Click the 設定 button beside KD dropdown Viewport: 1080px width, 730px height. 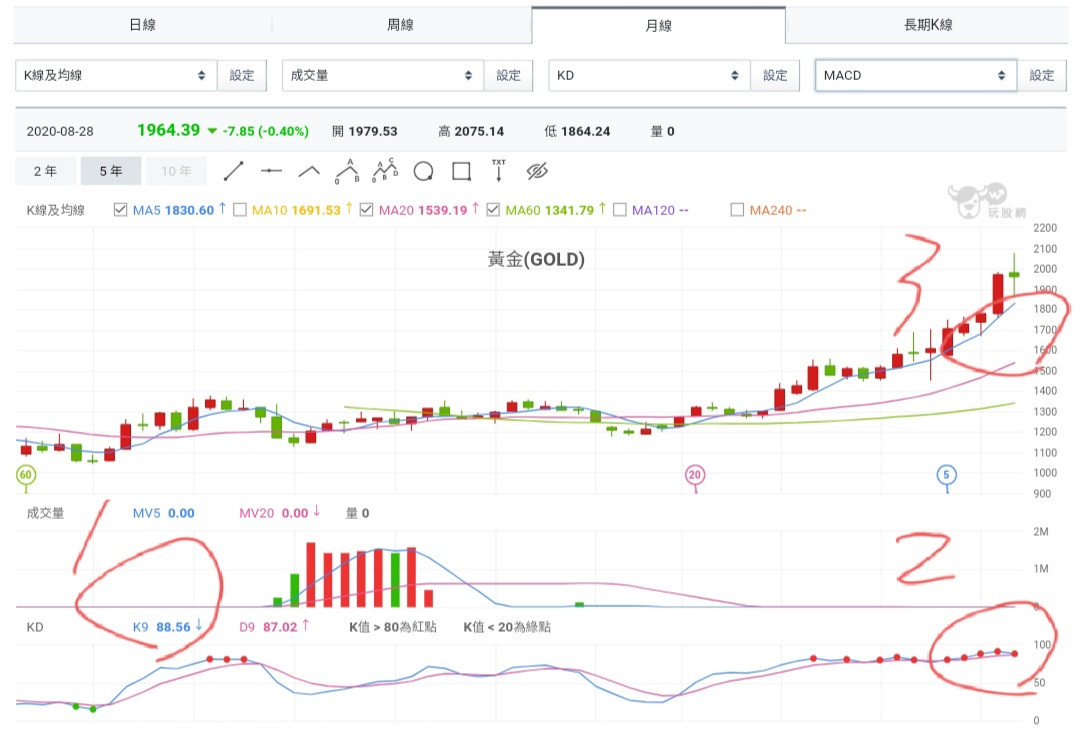coord(775,75)
